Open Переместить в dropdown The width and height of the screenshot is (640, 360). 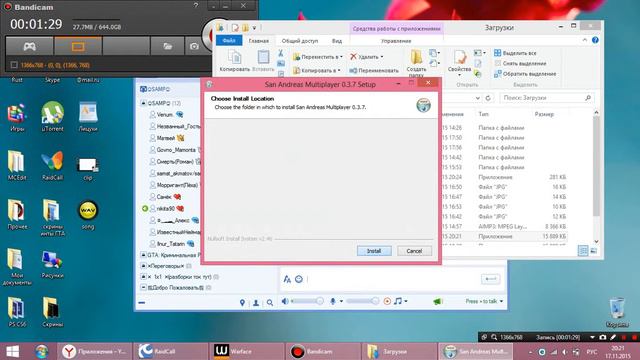318,57
